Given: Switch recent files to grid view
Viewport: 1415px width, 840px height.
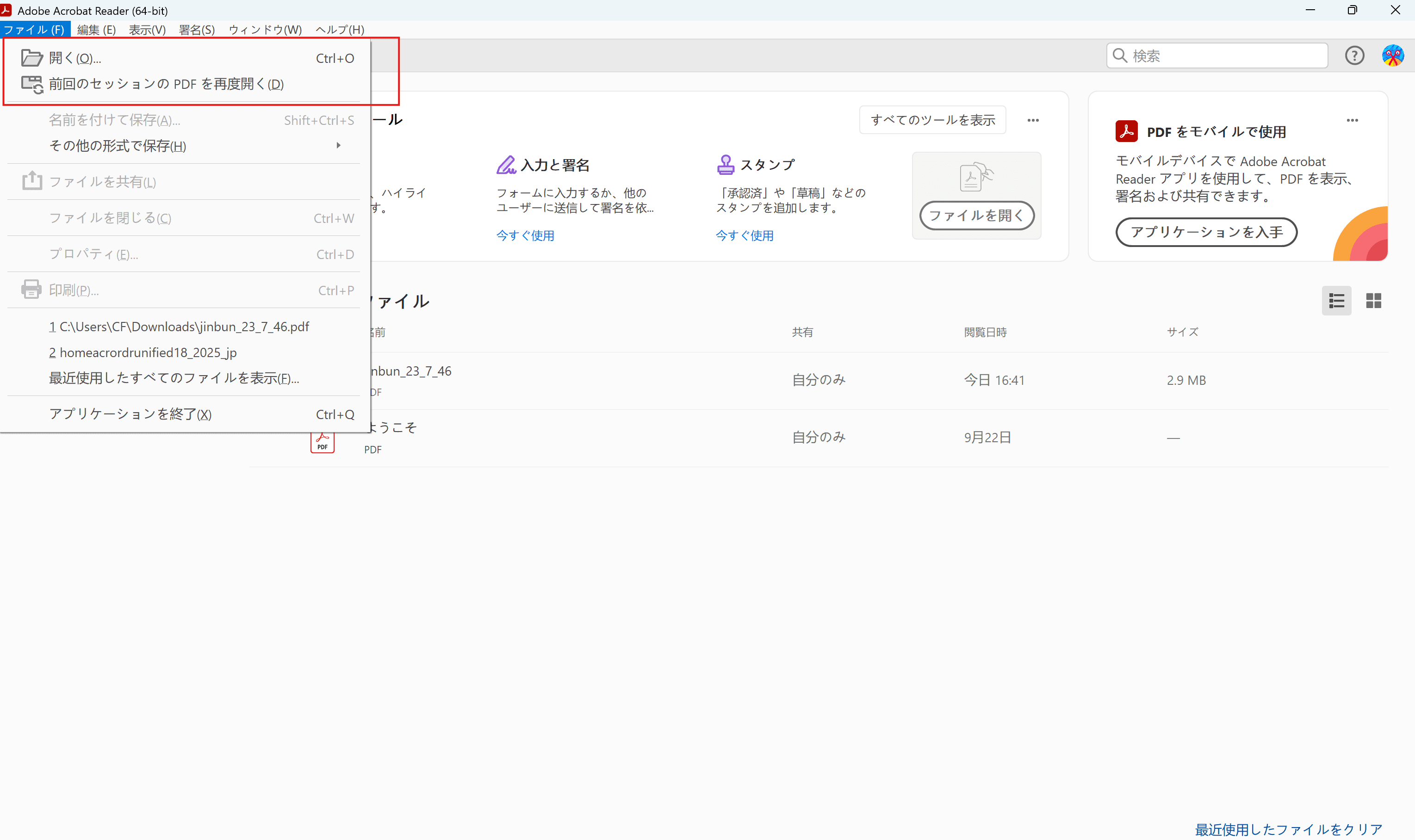Looking at the screenshot, I should 1374,300.
